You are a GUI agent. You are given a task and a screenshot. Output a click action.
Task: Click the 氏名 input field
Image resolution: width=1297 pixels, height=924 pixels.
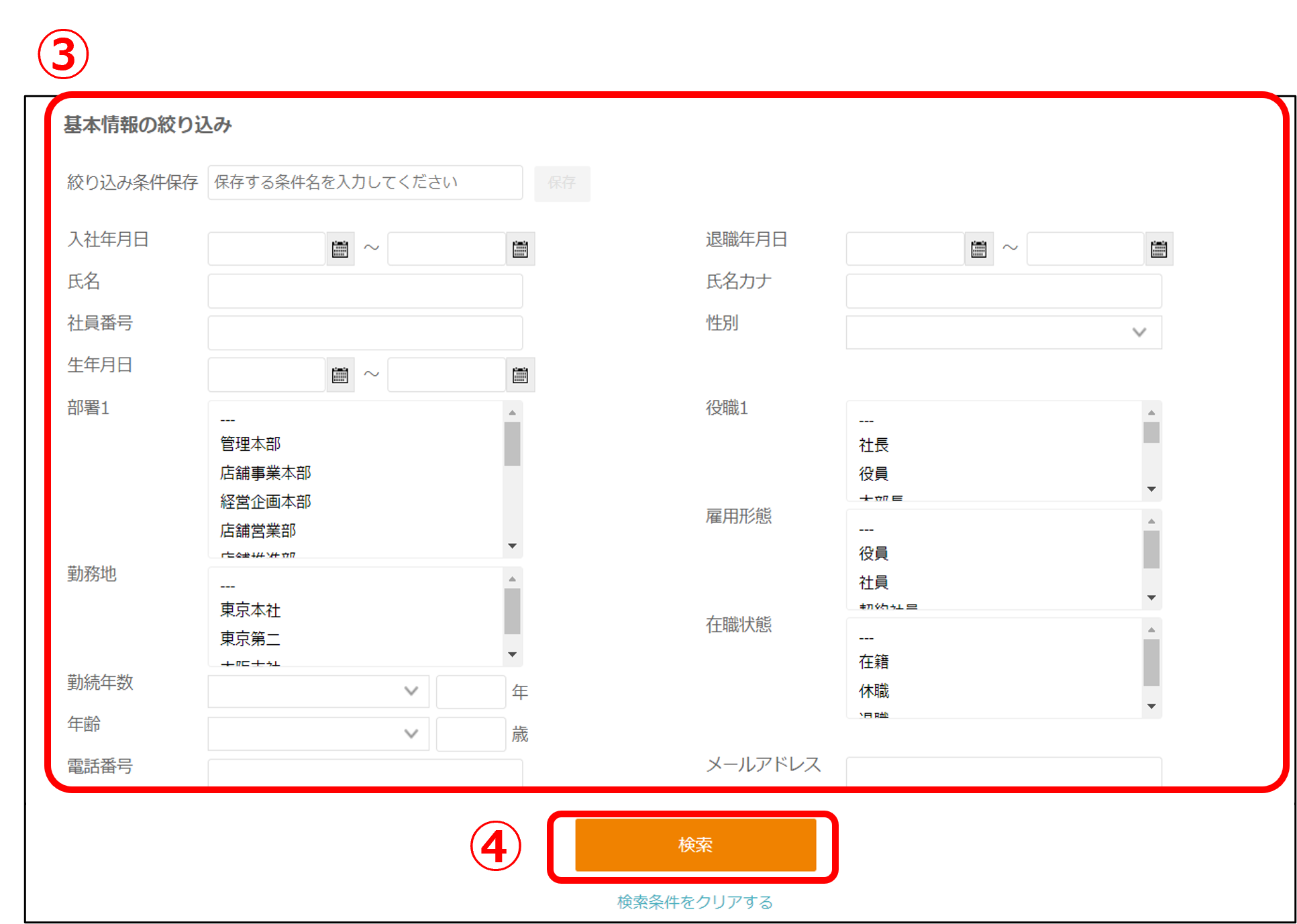[365, 291]
